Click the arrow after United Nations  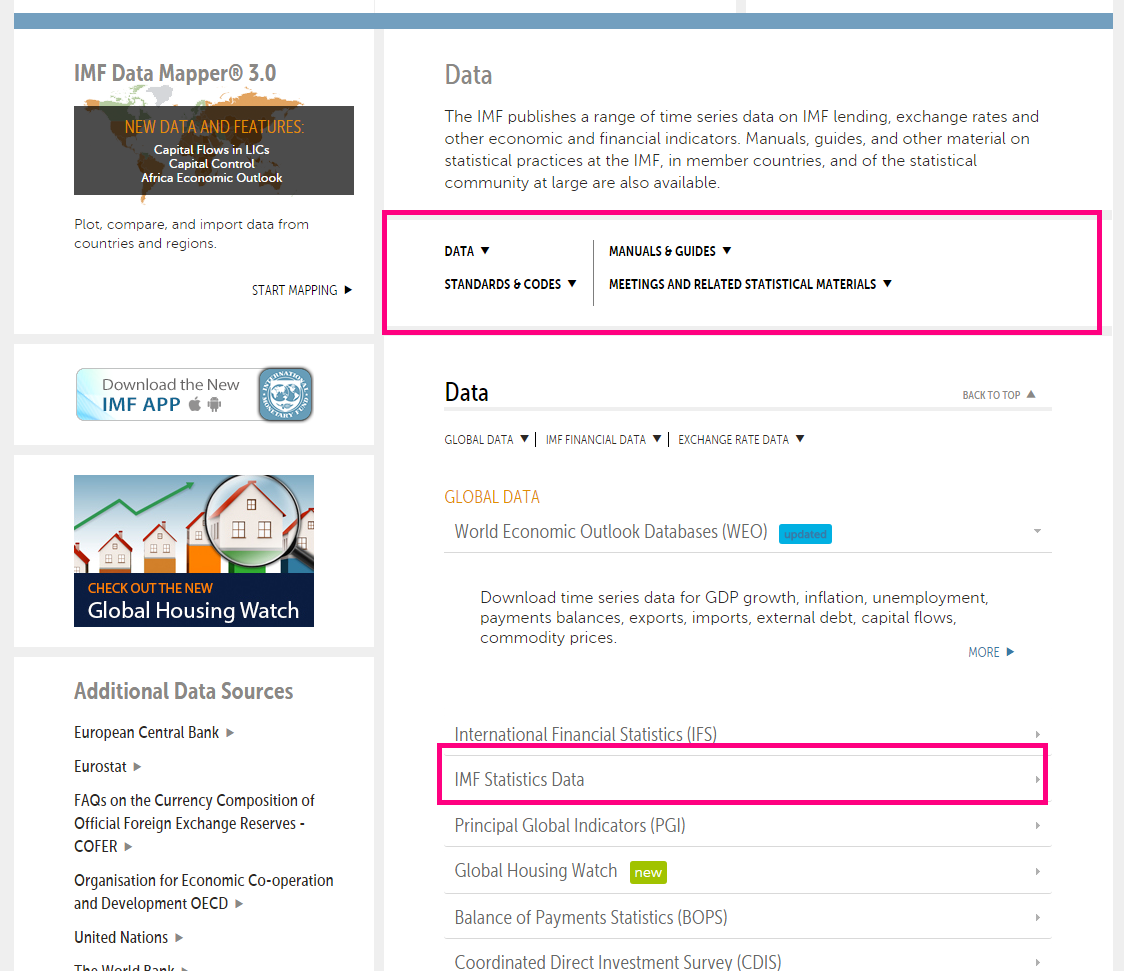(x=179, y=937)
